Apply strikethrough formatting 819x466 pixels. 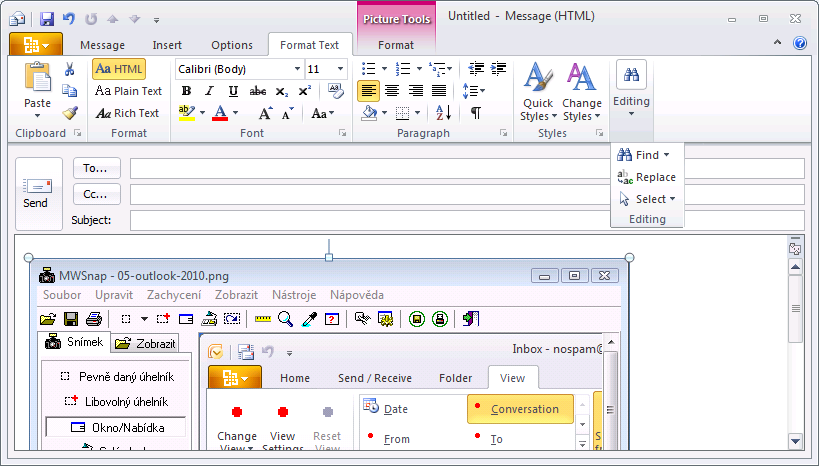click(x=259, y=91)
